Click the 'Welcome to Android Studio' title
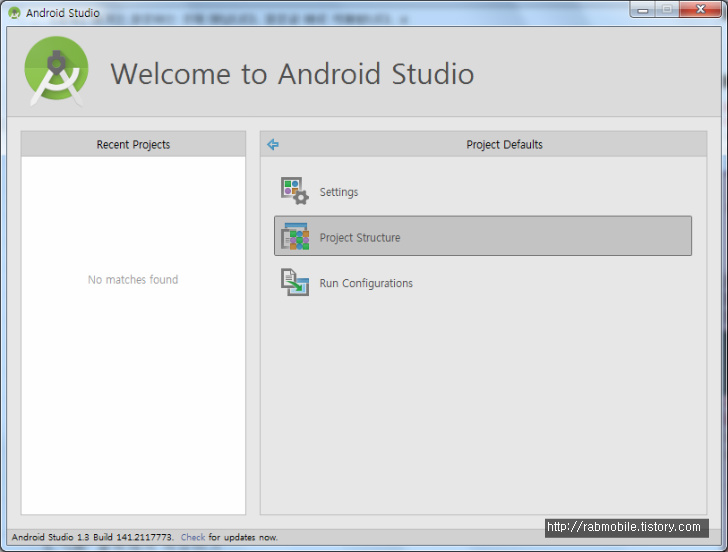Screen dimensions: 728x552 click(292, 74)
